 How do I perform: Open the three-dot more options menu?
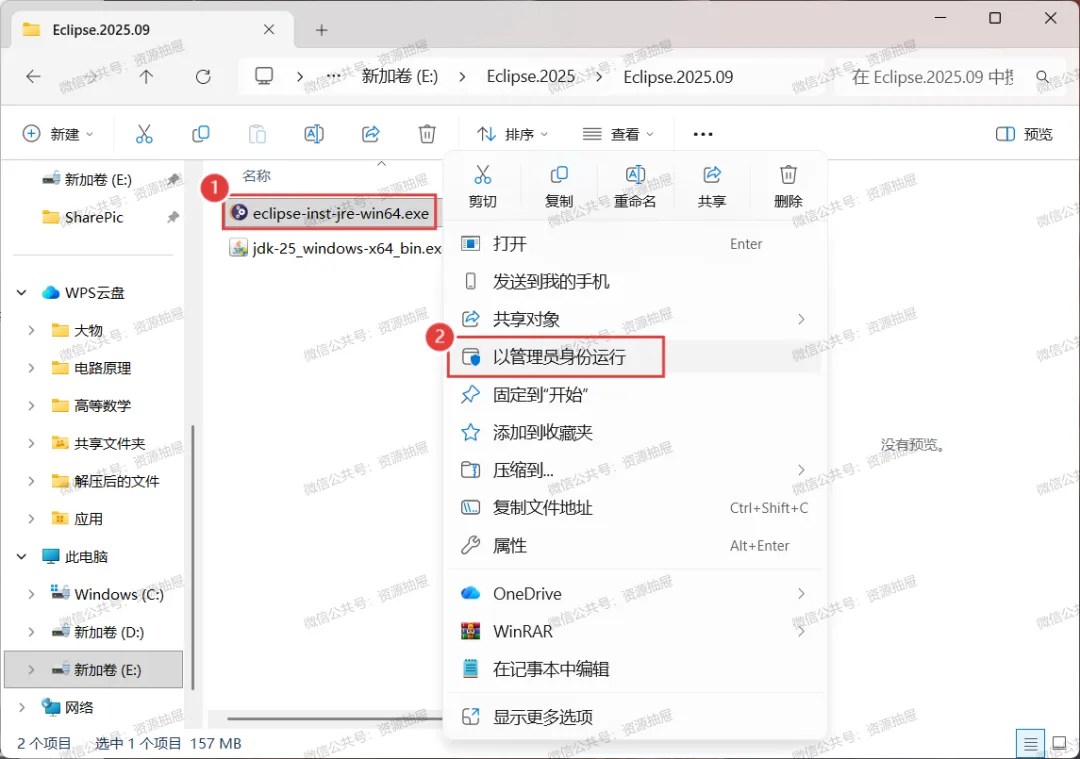click(x=703, y=134)
